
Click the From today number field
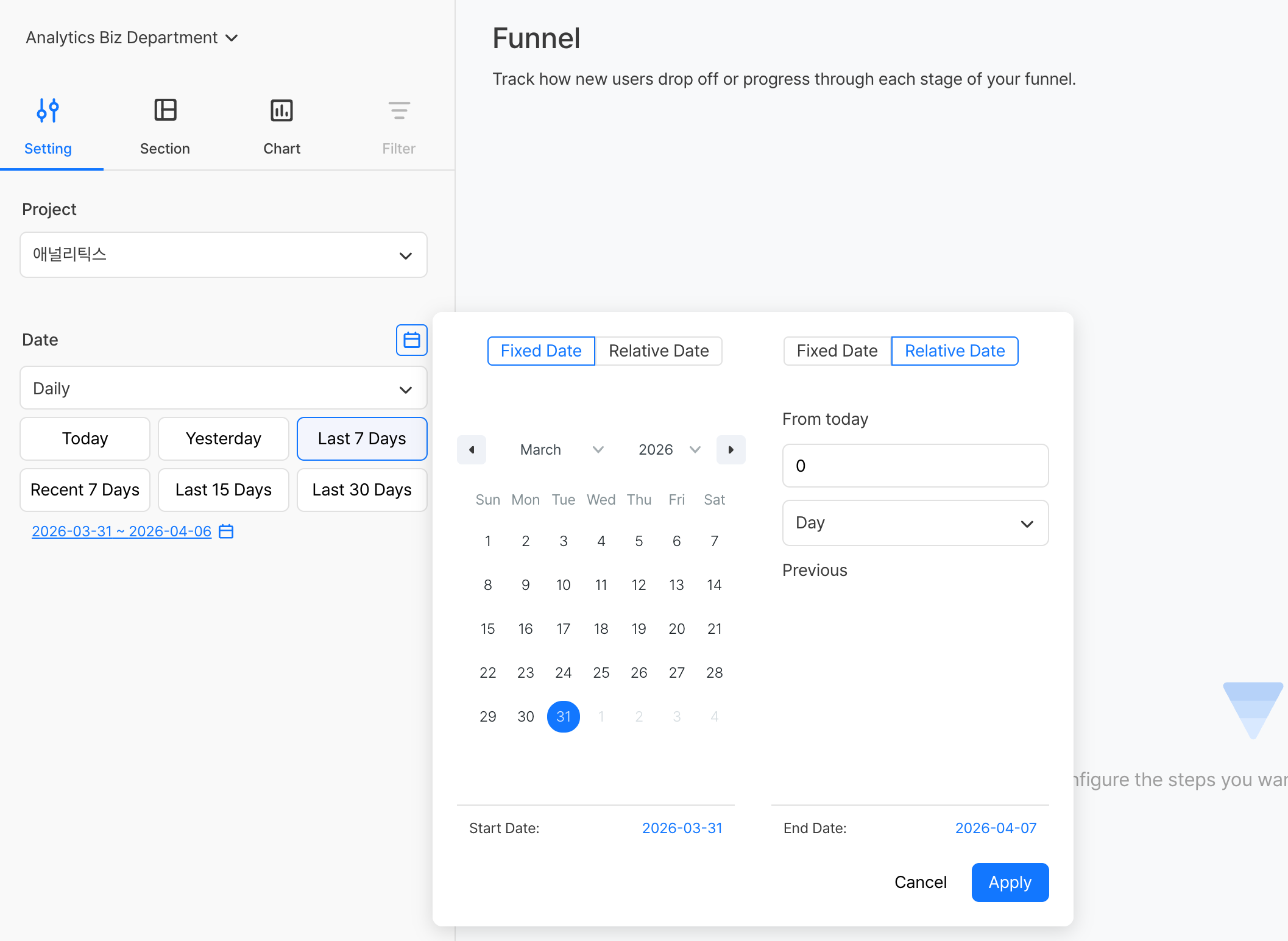tap(915, 466)
